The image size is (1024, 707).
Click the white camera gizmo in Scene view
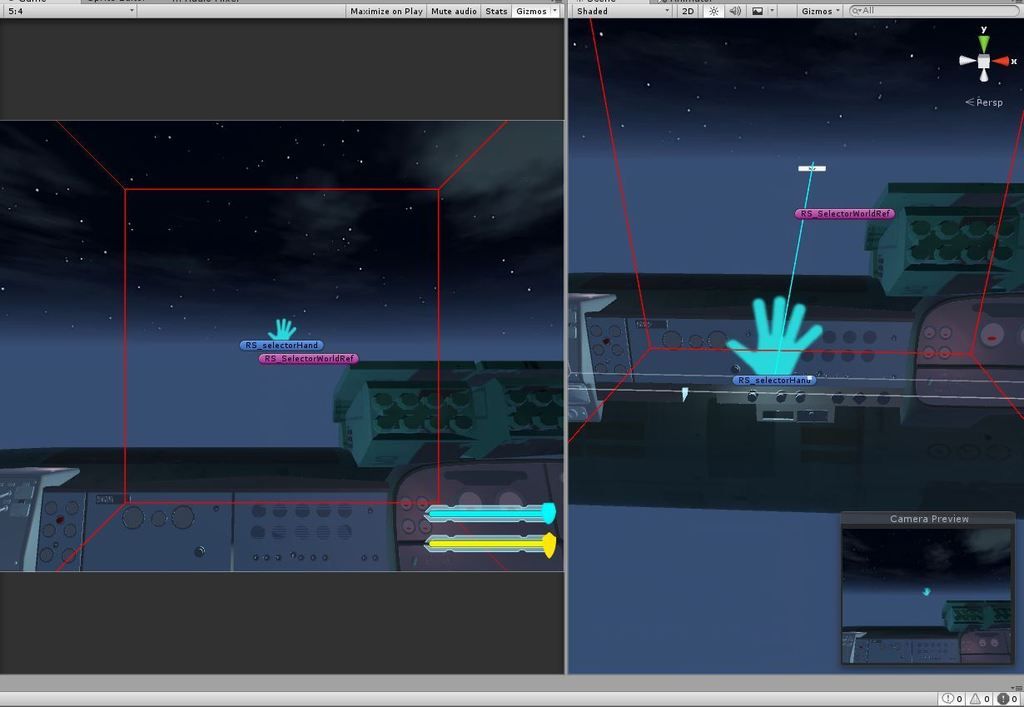(812, 168)
